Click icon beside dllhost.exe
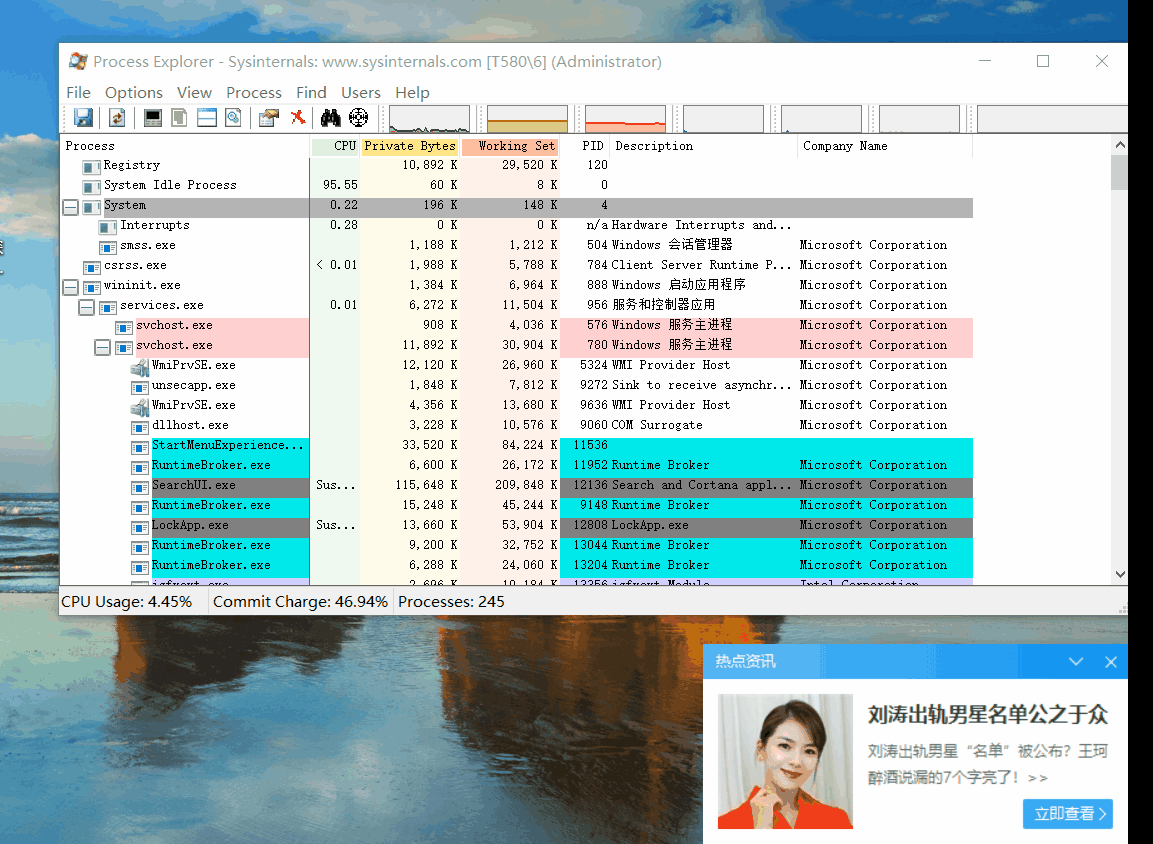This screenshot has width=1153, height=844. [140, 426]
